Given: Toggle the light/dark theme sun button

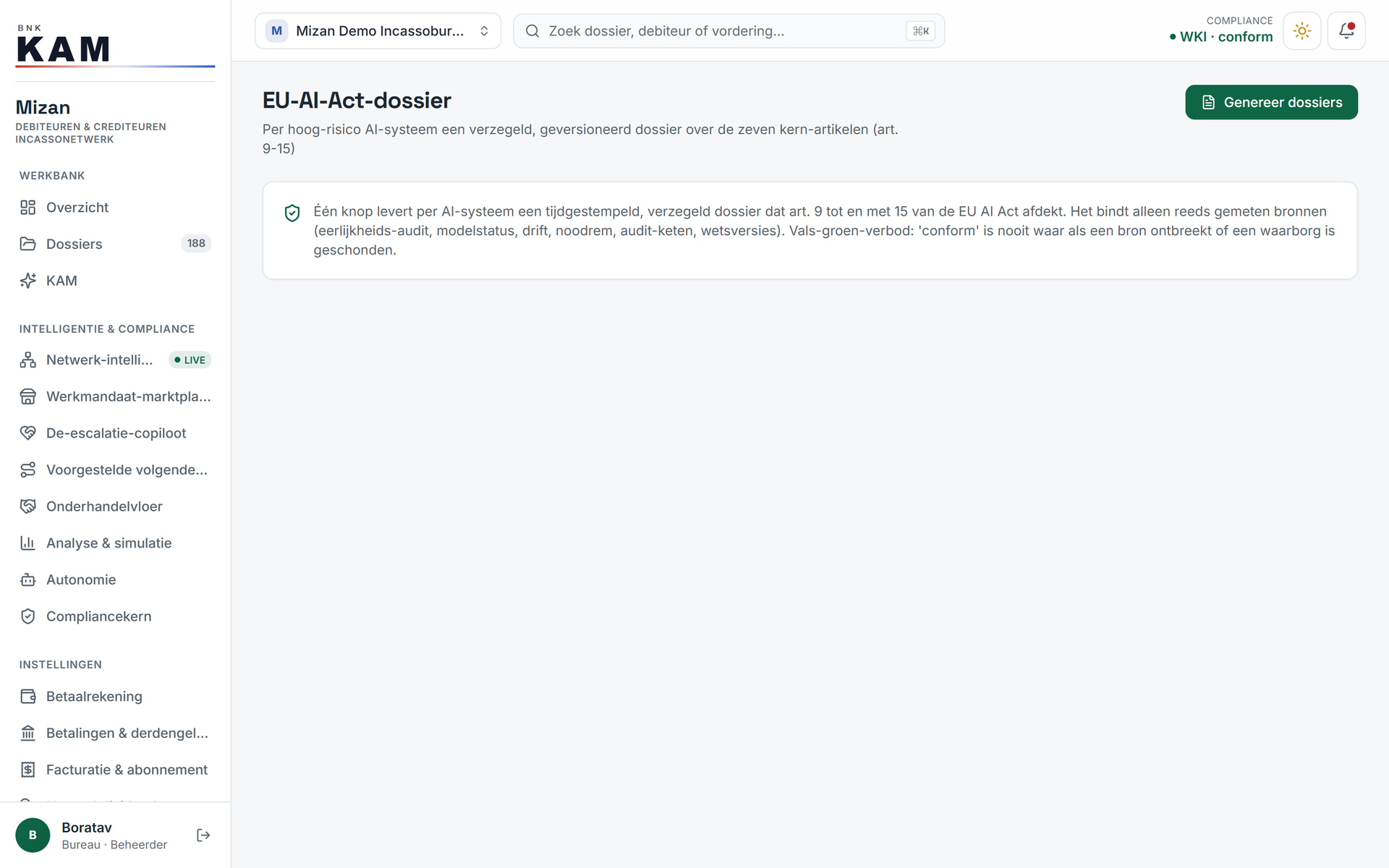Looking at the screenshot, I should click(1301, 31).
